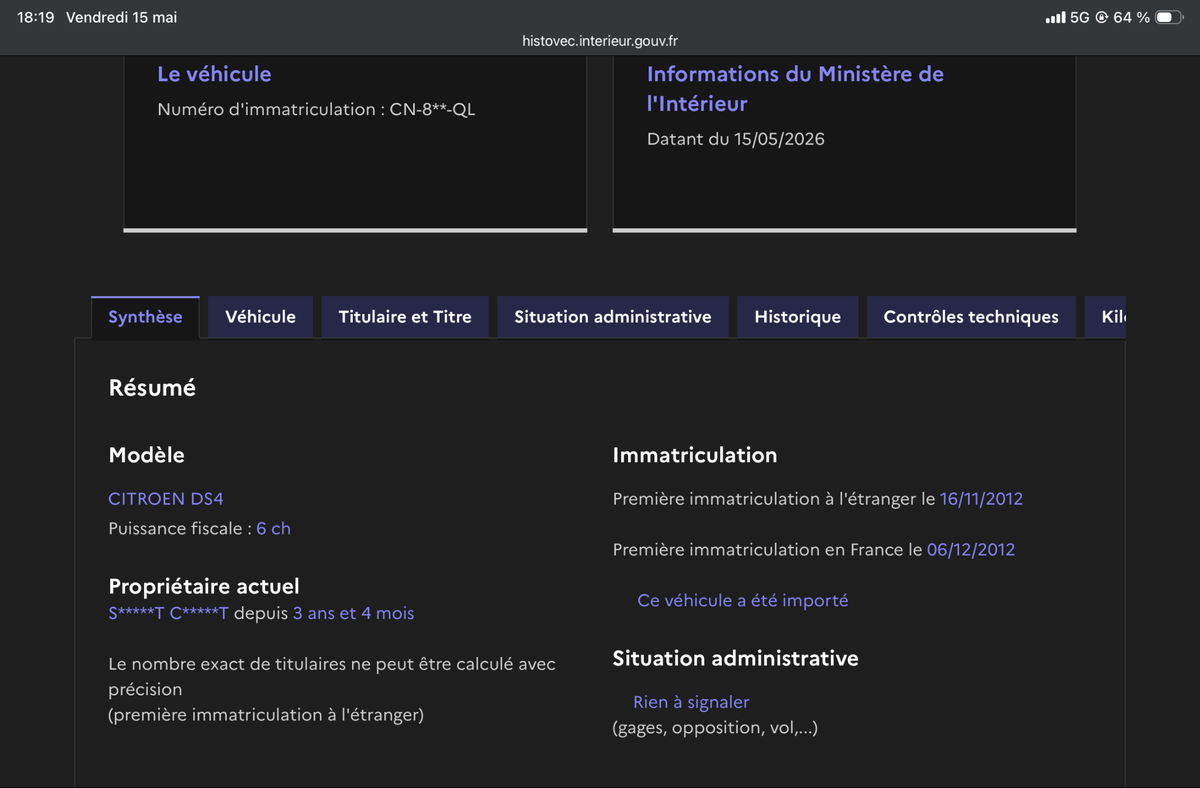1200x788 pixels.
Task: Switch to the Véhicule tab
Action: 260,317
